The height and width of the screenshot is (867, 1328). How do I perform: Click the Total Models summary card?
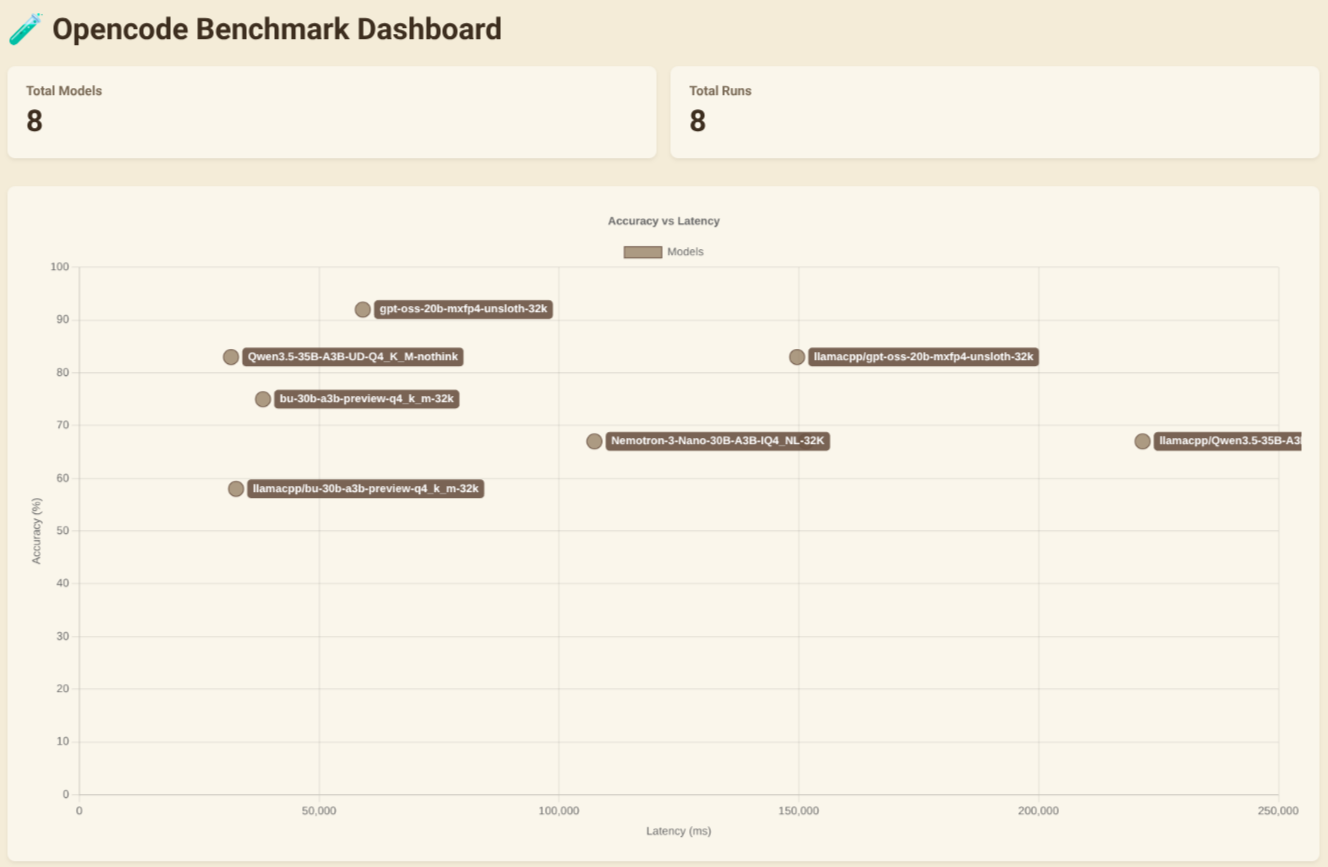click(331, 112)
